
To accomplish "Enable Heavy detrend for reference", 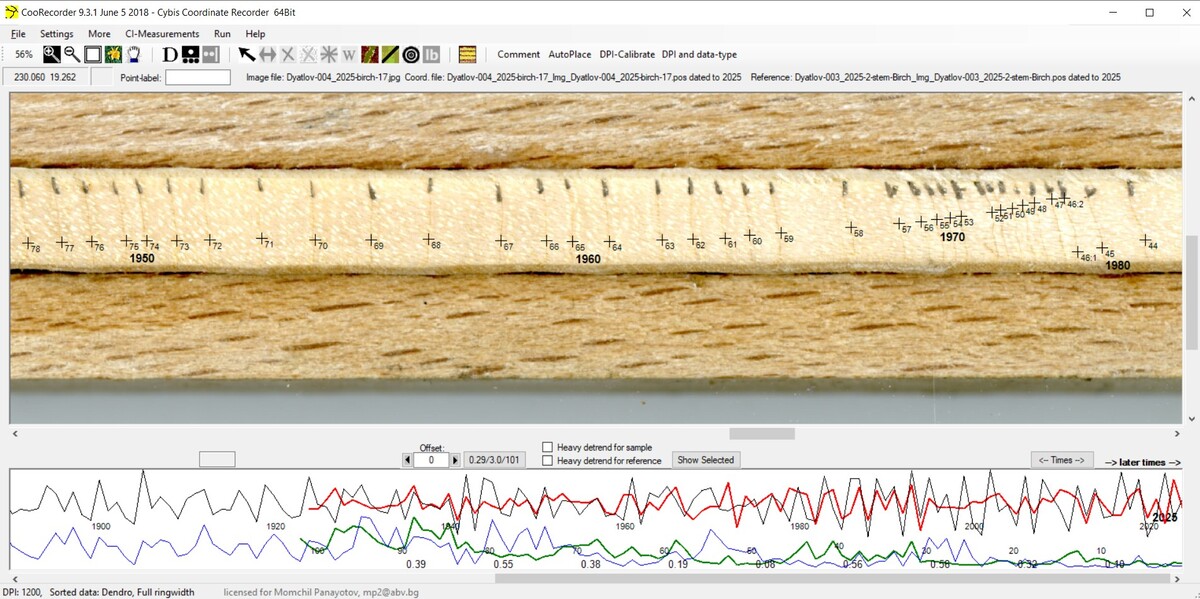I will tap(547, 461).
